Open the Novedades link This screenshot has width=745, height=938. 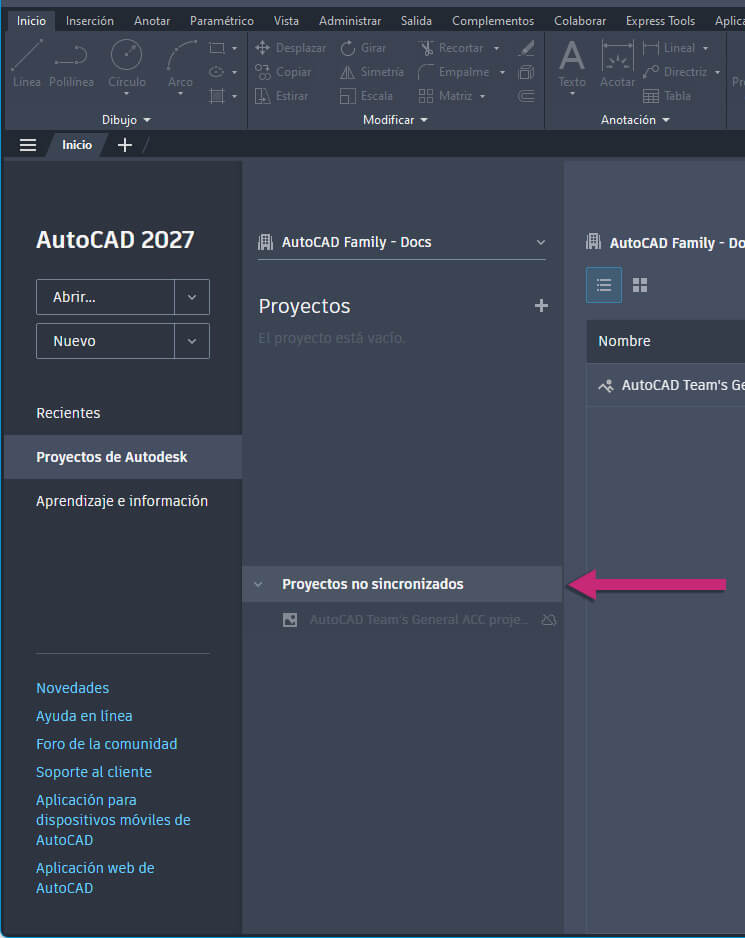coord(72,688)
